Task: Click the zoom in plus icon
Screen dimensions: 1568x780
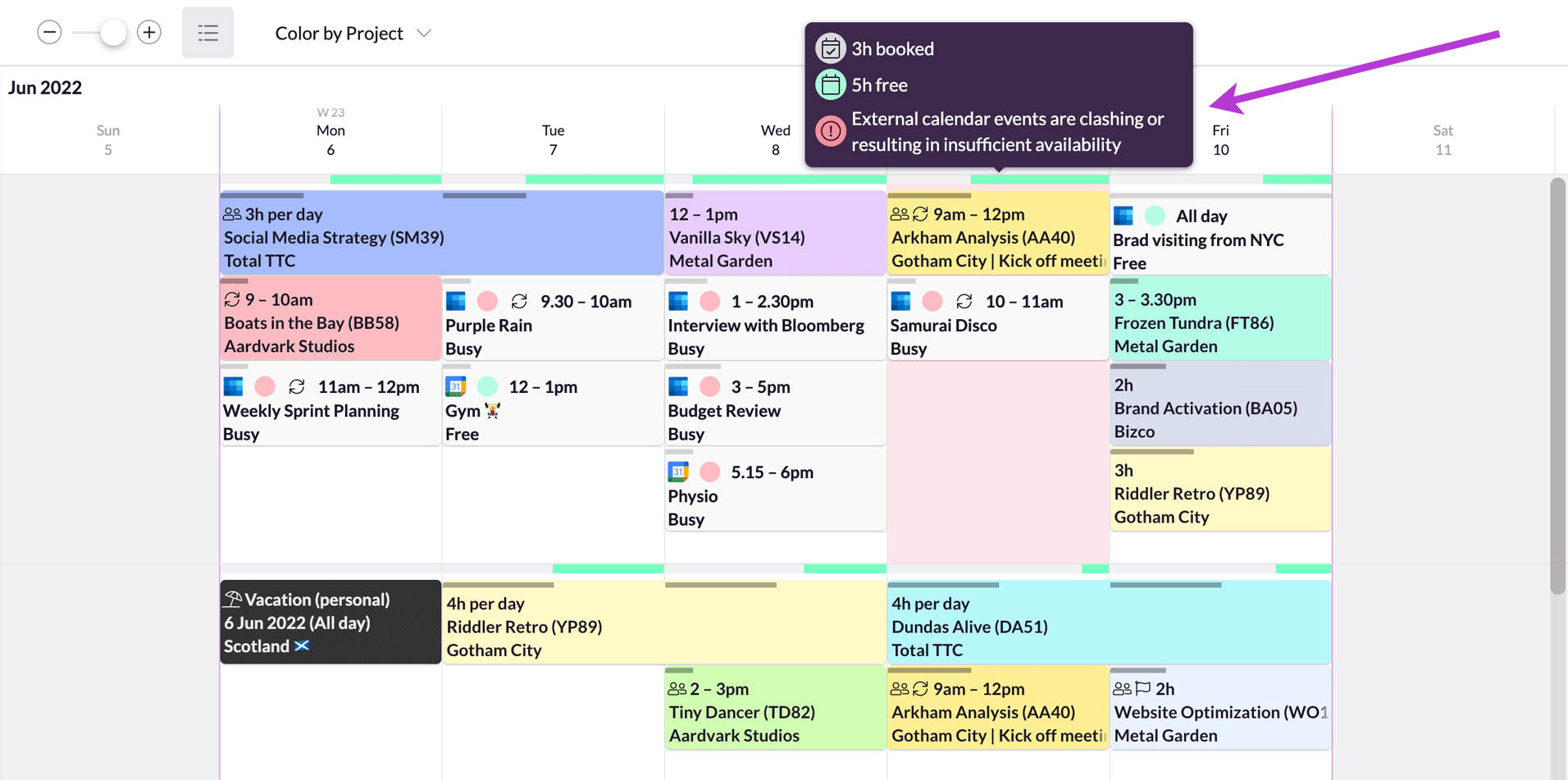Action: [x=148, y=32]
